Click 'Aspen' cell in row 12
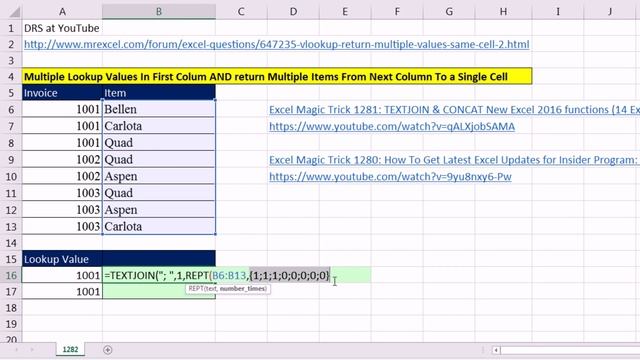Image resolution: width=640 pixels, height=360 pixels. pyautogui.click(x=159, y=210)
